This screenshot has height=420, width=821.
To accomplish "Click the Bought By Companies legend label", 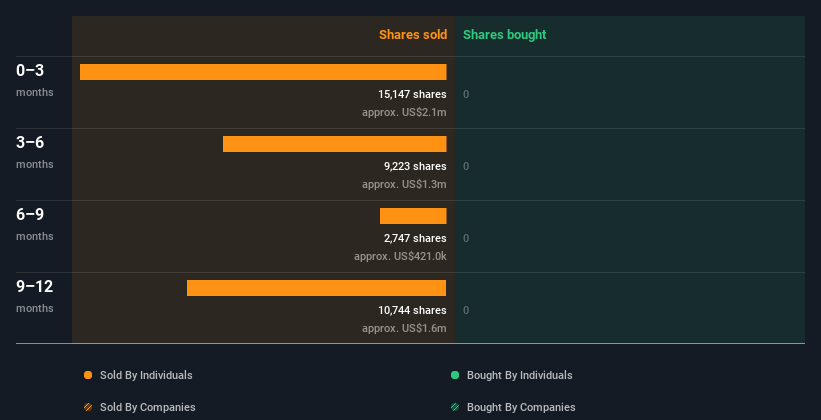I will point(521,408).
